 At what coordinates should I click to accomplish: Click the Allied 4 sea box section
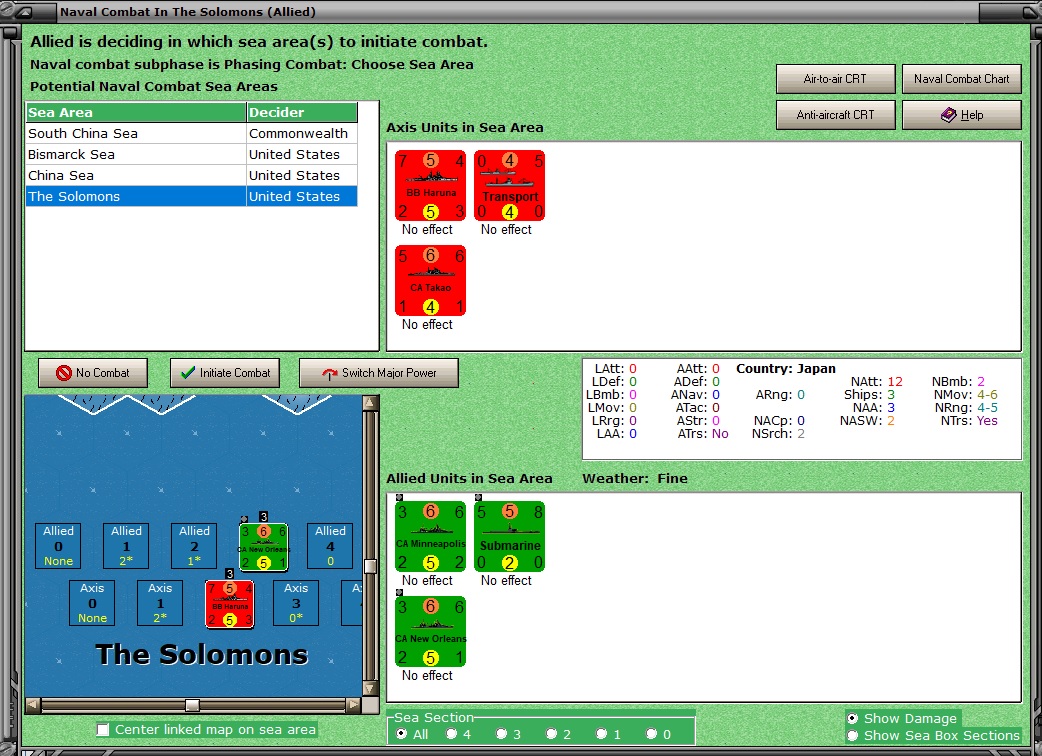click(330, 546)
